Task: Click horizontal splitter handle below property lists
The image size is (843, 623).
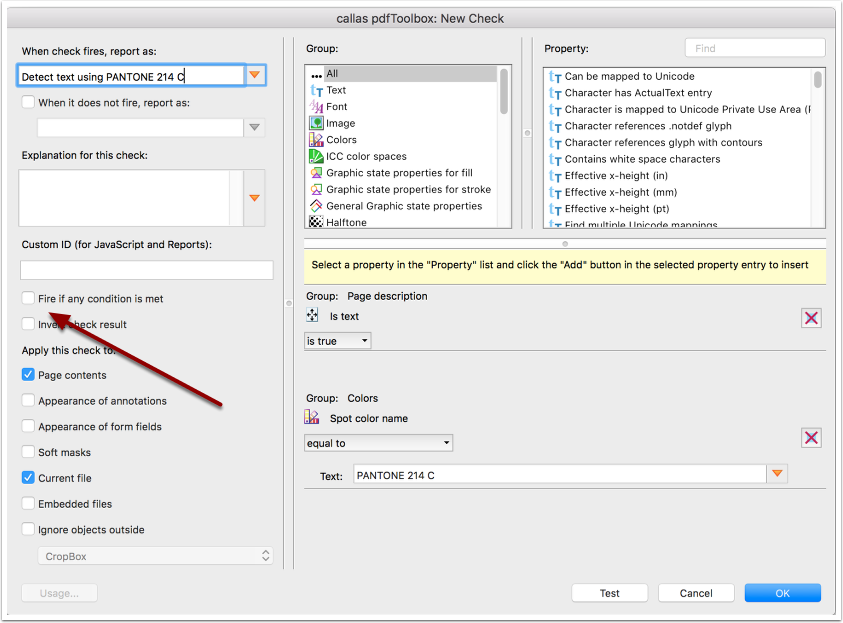Action: point(565,244)
